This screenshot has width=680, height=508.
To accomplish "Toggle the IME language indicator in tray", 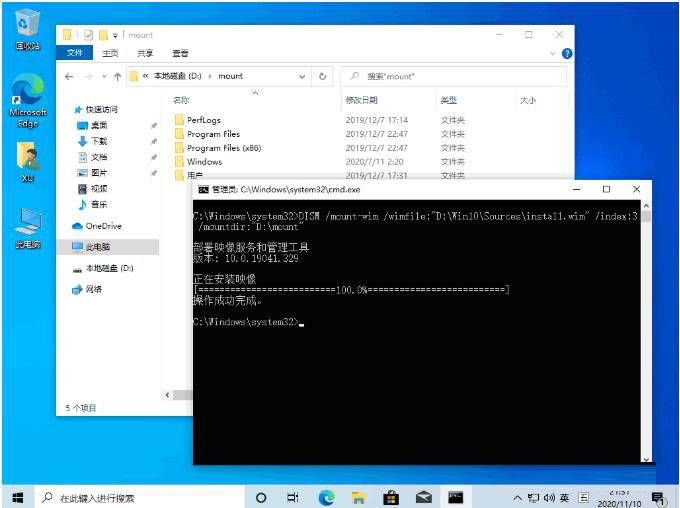I will [x=564, y=498].
